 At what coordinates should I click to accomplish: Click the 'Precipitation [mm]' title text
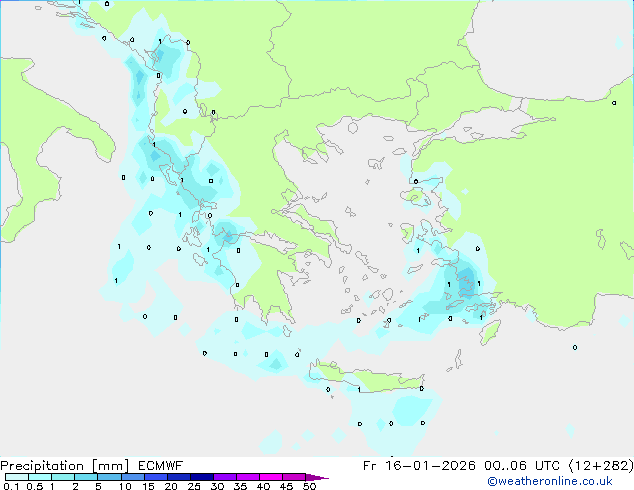click(x=65, y=466)
